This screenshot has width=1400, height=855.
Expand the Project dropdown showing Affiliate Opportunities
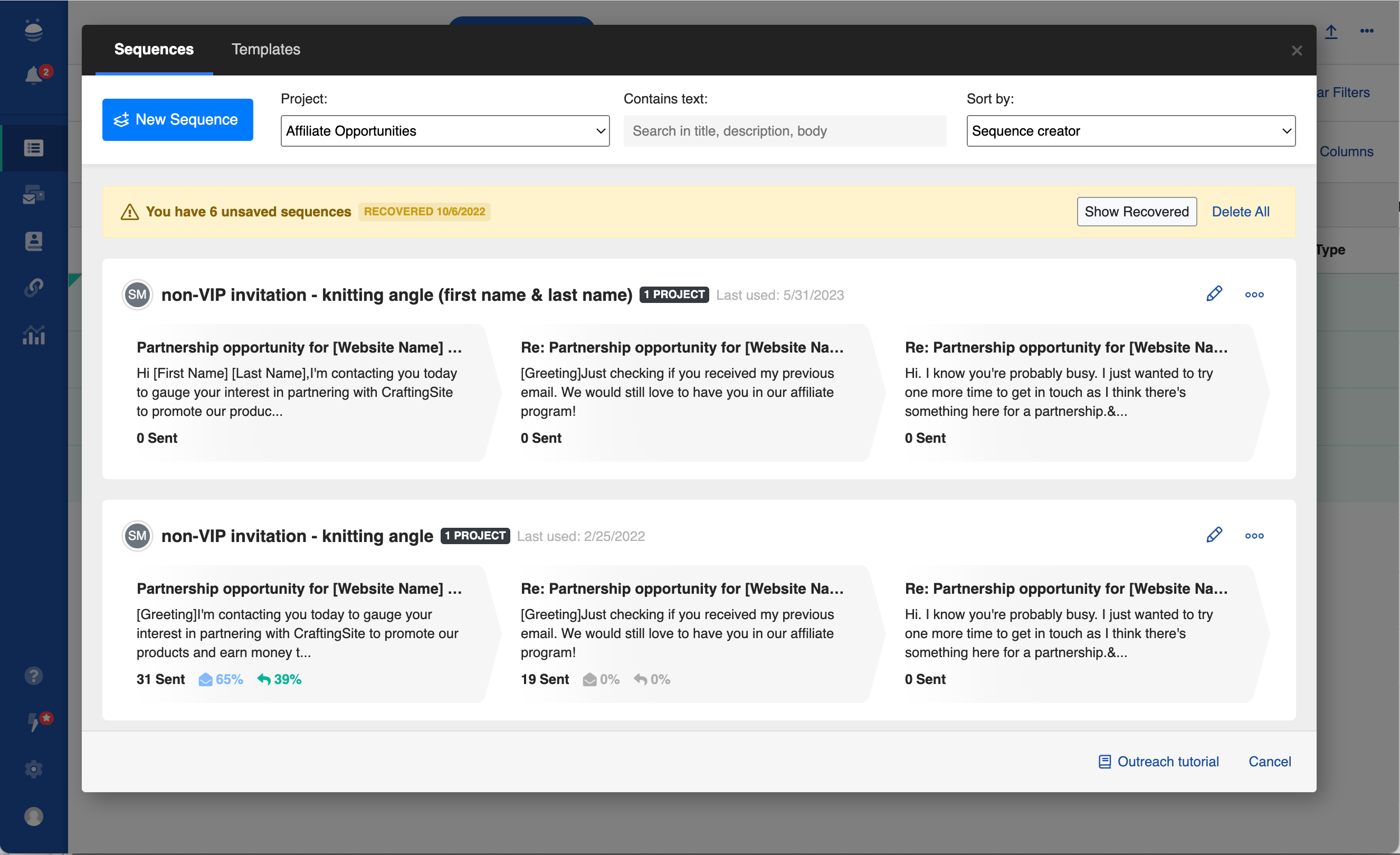click(444, 131)
